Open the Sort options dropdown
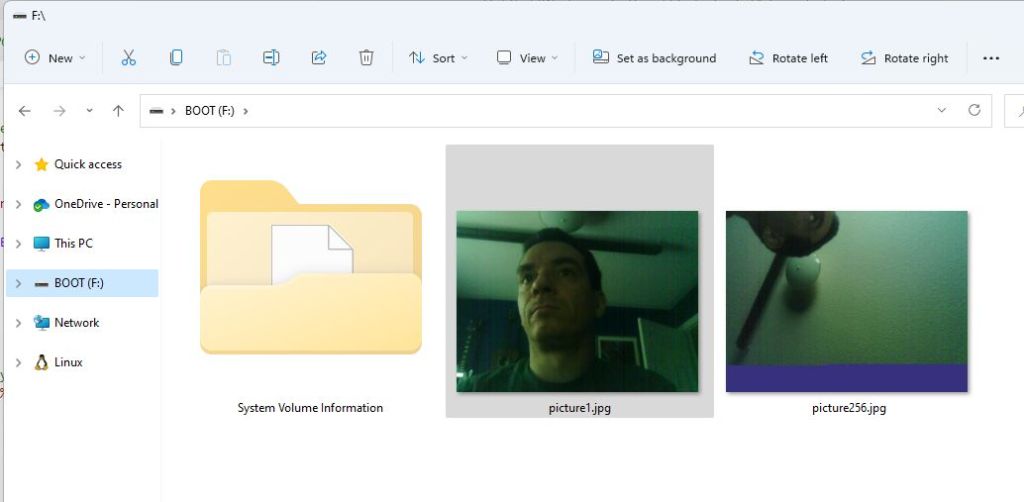 (438, 58)
